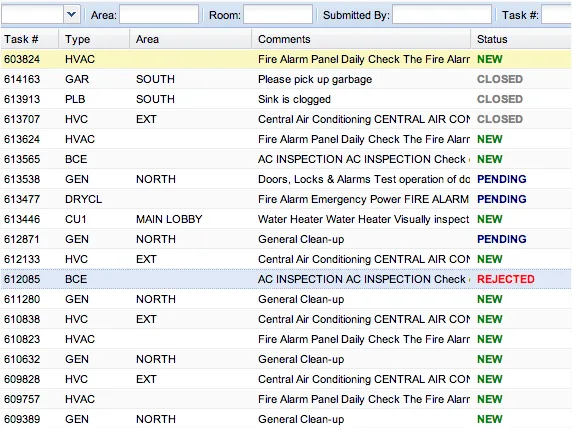Select task row 603824
This screenshot has width=572, height=428.
click(286, 59)
